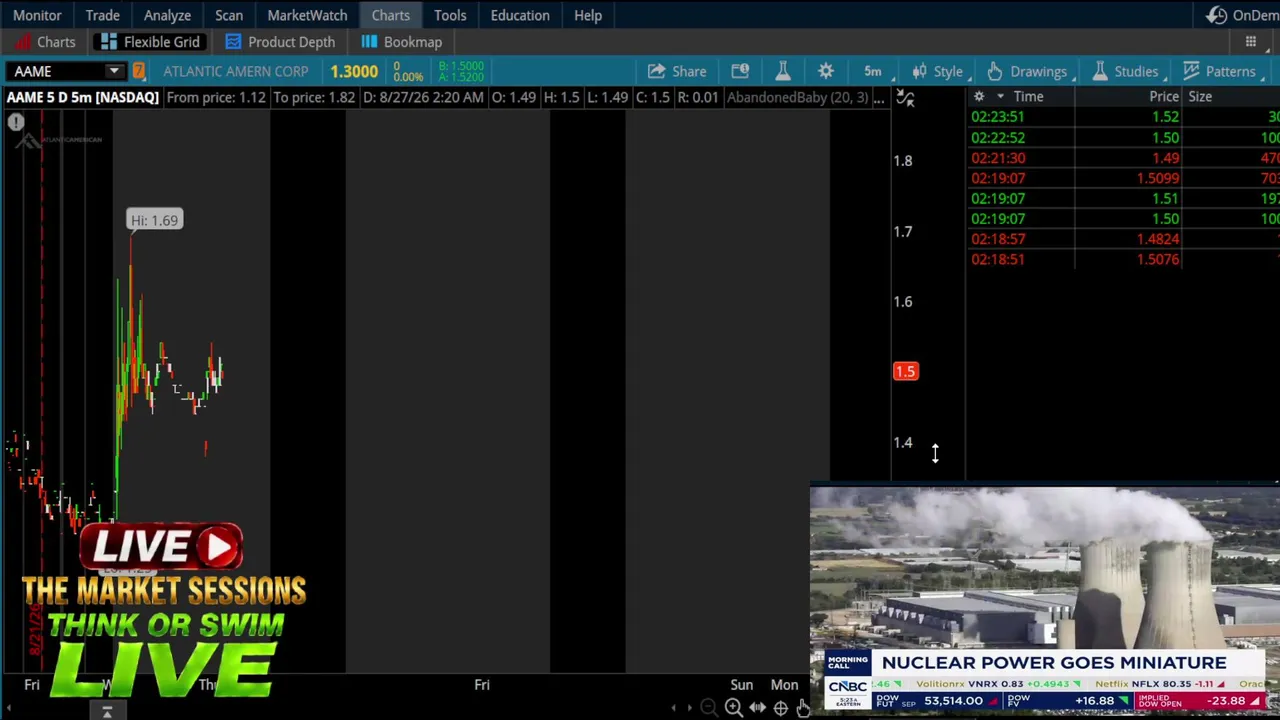The image size is (1280, 720).
Task: Open the Education tab
Action: [520, 15]
